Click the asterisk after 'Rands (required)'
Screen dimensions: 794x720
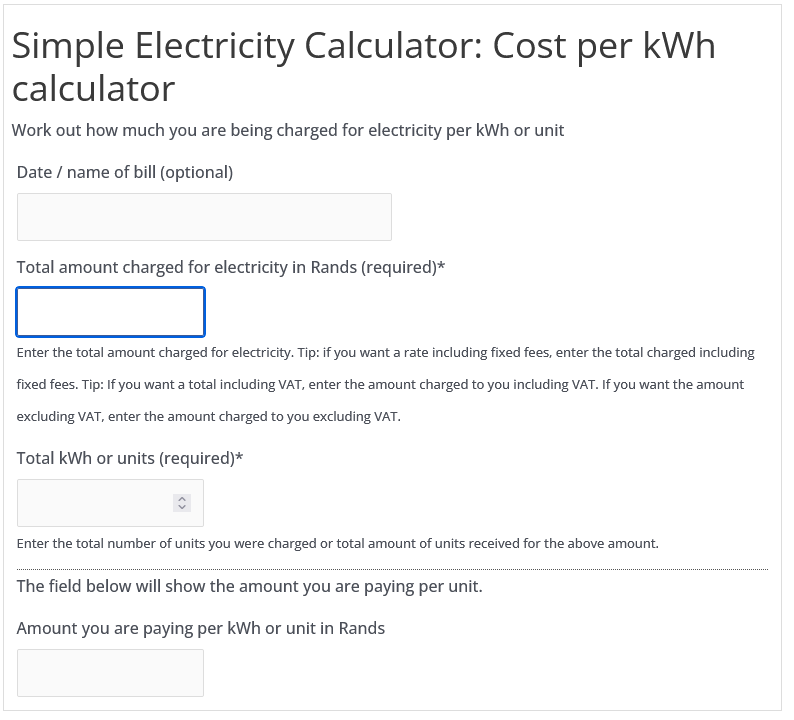pos(442,267)
